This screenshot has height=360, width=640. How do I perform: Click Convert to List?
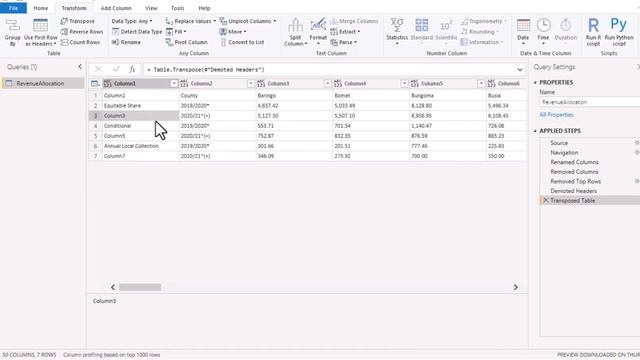tap(242, 42)
